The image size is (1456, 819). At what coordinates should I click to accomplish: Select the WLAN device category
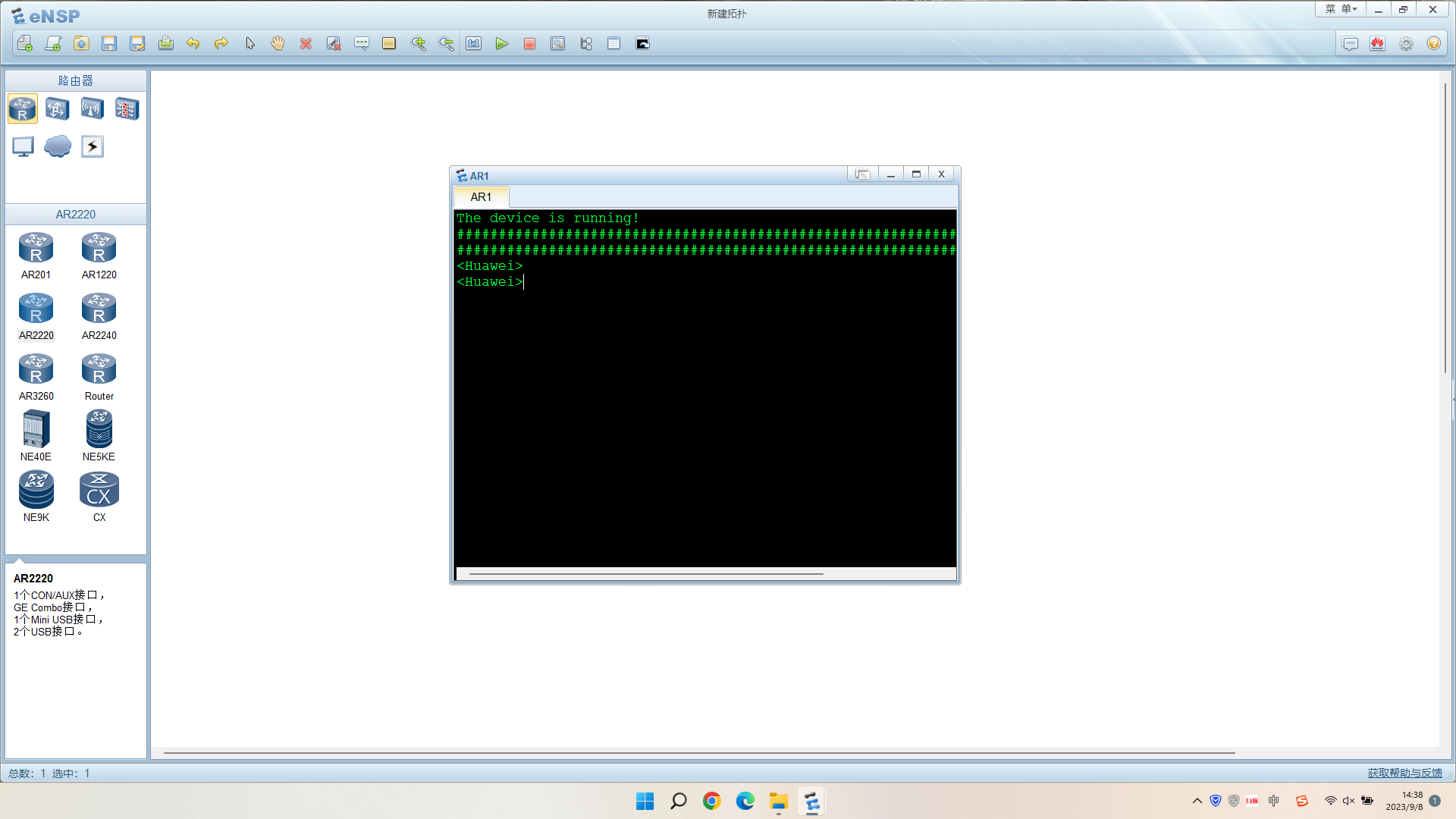[93, 109]
